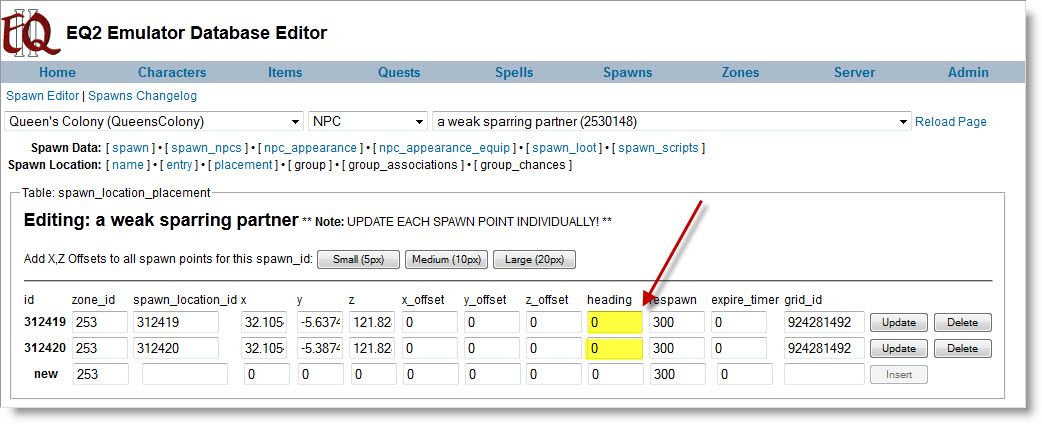1042x424 pixels.
Task: Expand the NPC spawn type dropdown
Action: [368, 122]
